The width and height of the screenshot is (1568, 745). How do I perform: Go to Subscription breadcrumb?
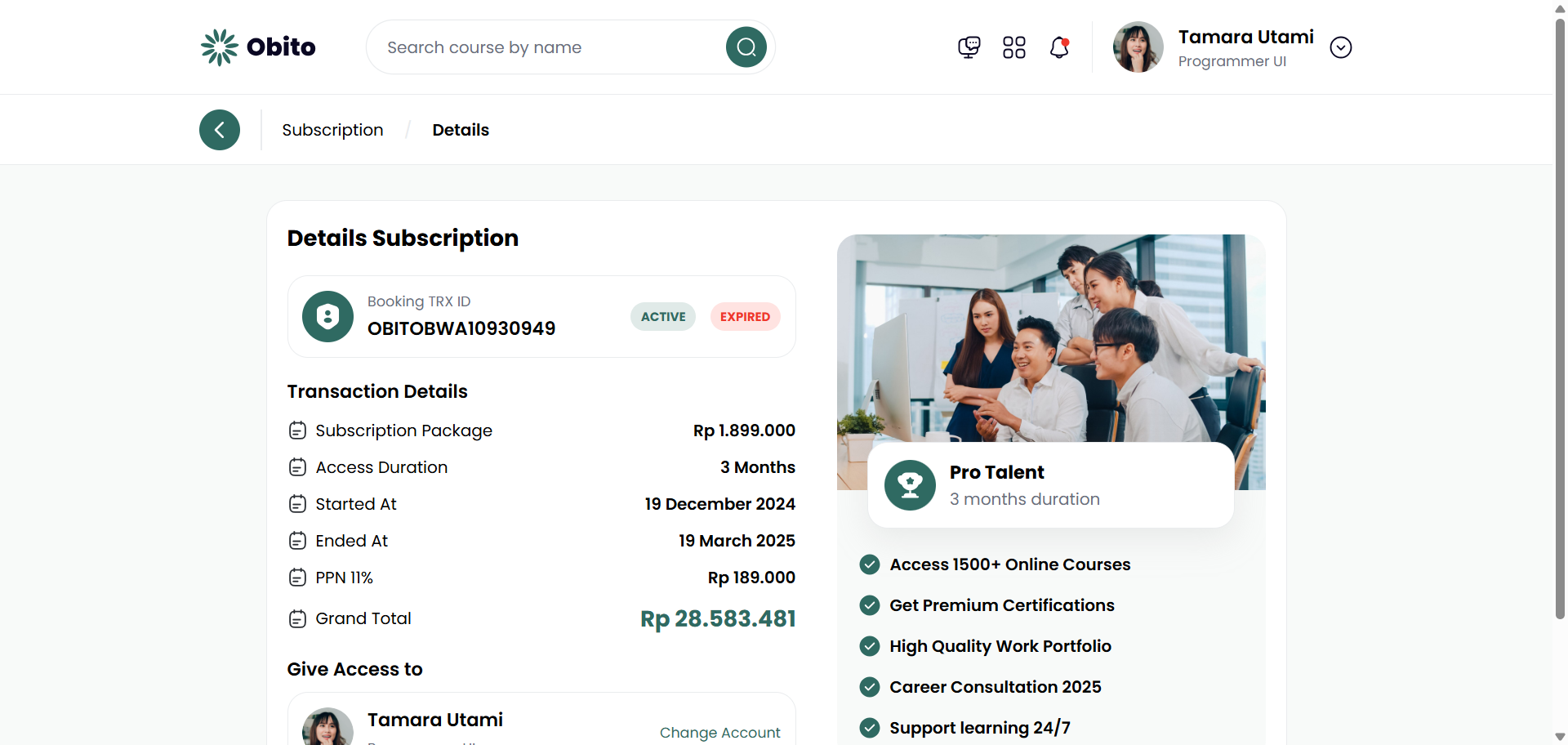pyautogui.click(x=332, y=130)
